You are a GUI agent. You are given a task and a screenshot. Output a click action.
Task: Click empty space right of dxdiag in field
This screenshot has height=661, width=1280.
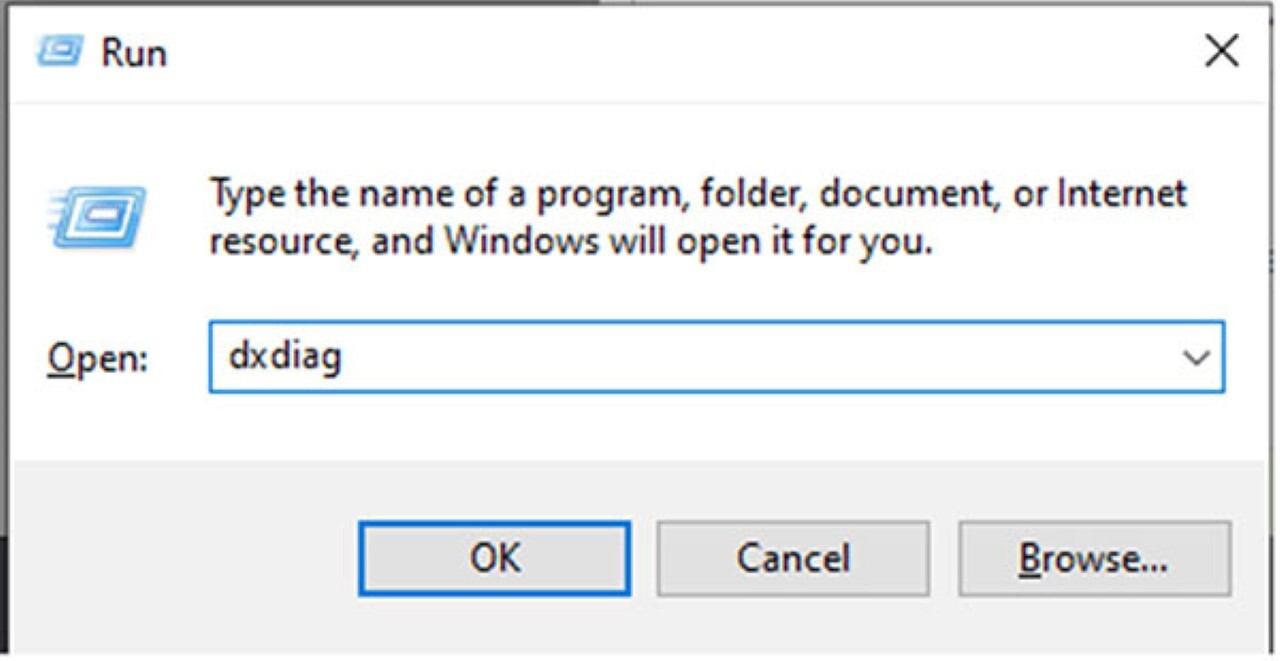(750, 357)
